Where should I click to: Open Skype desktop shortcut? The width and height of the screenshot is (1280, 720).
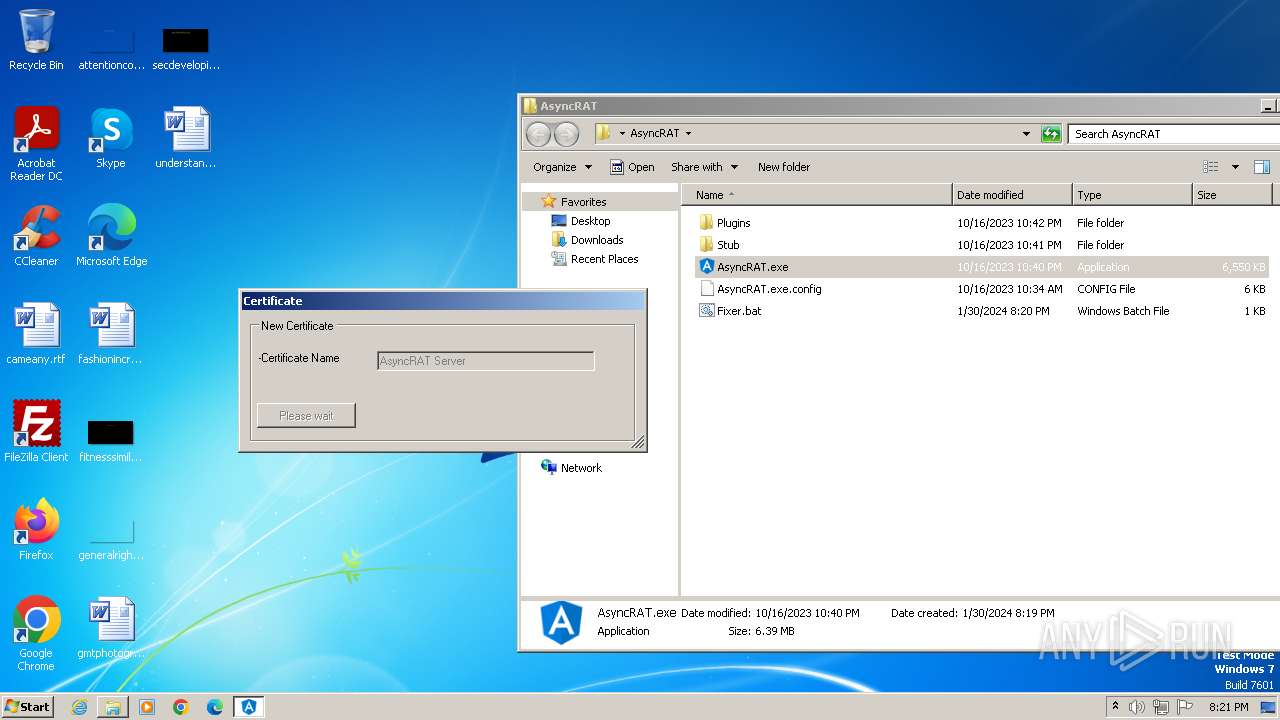tap(110, 138)
